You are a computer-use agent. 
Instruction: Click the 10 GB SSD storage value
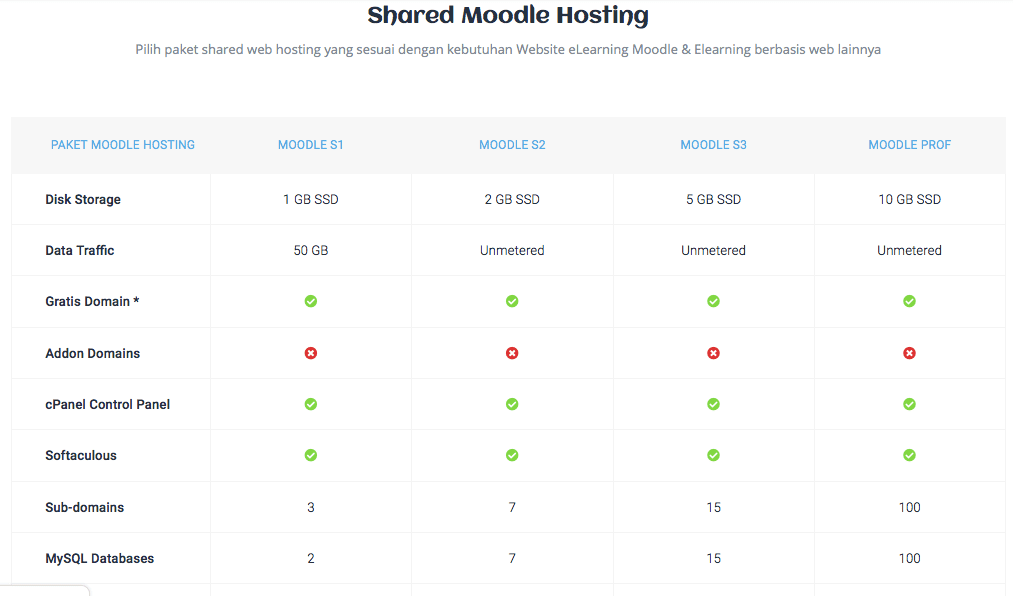(x=909, y=199)
